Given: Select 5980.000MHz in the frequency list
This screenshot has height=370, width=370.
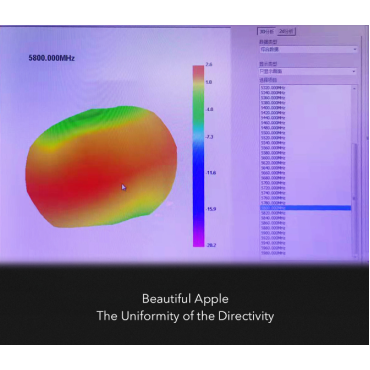Looking at the screenshot, I should (273, 253).
